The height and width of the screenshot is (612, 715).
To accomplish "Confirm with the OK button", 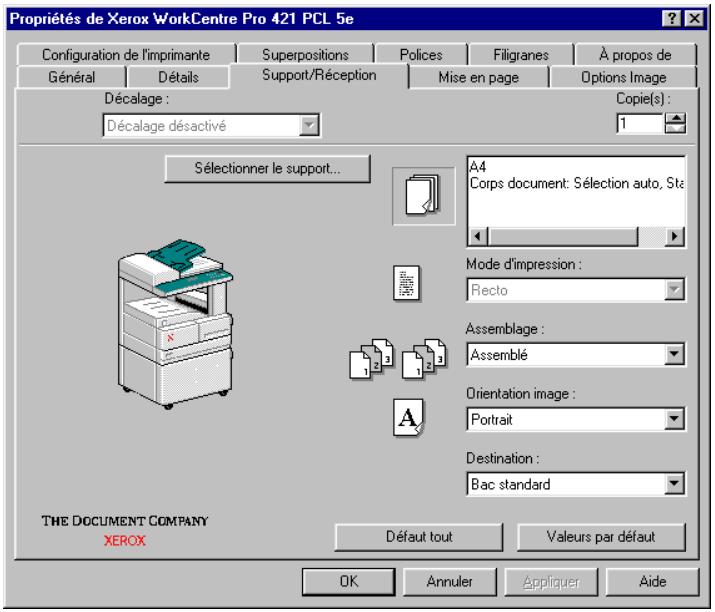I will coord(349,581).
